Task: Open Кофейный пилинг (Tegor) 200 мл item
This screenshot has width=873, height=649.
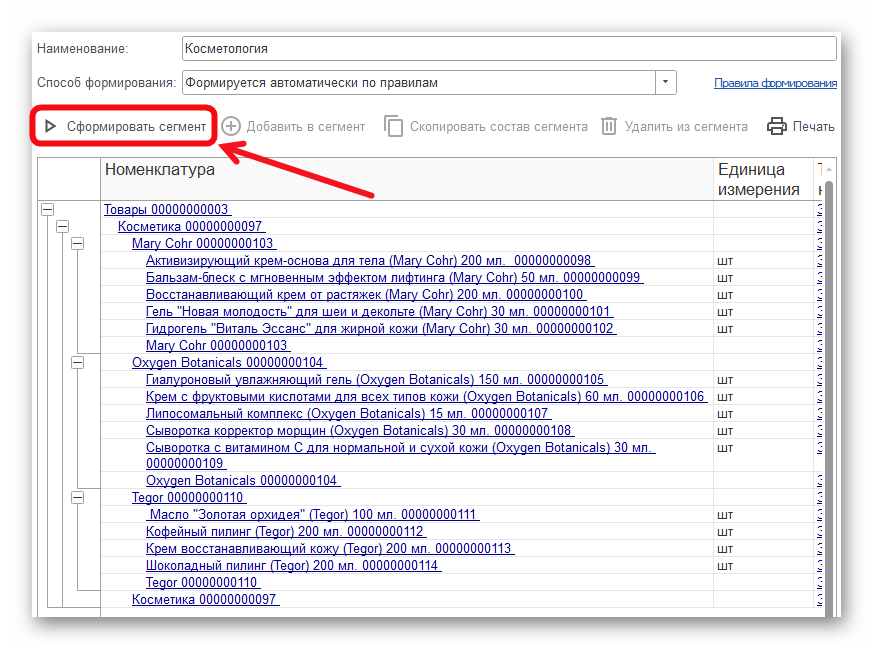Action: pyautogui.click(x=284, y=532)
